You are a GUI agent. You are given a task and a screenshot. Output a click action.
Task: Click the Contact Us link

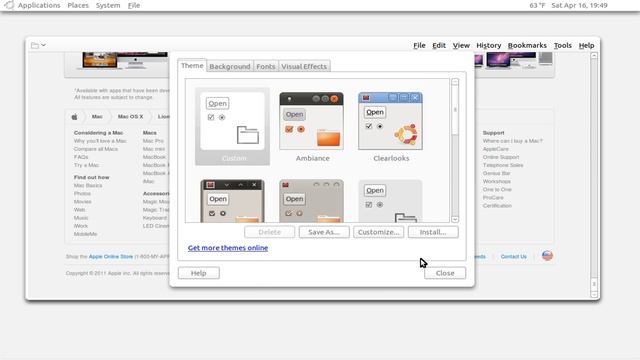point(513,257)
